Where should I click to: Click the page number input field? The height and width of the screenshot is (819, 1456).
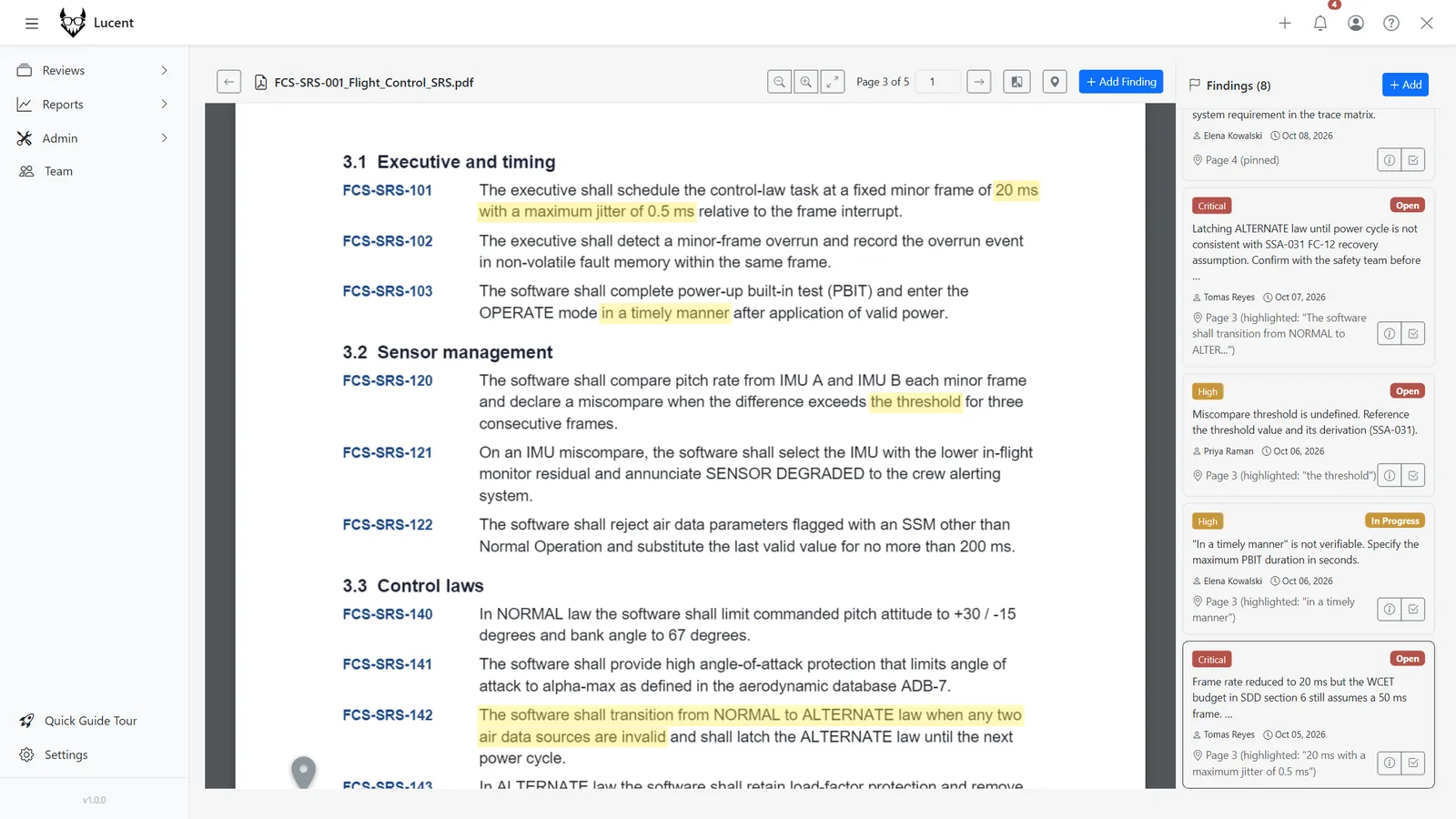click(937, 82)
